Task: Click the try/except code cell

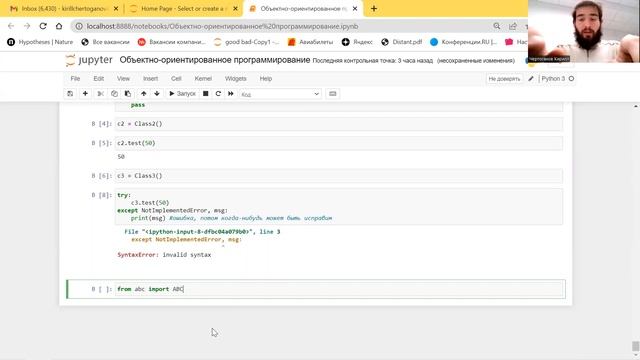Action: click(x=339, y=207)
